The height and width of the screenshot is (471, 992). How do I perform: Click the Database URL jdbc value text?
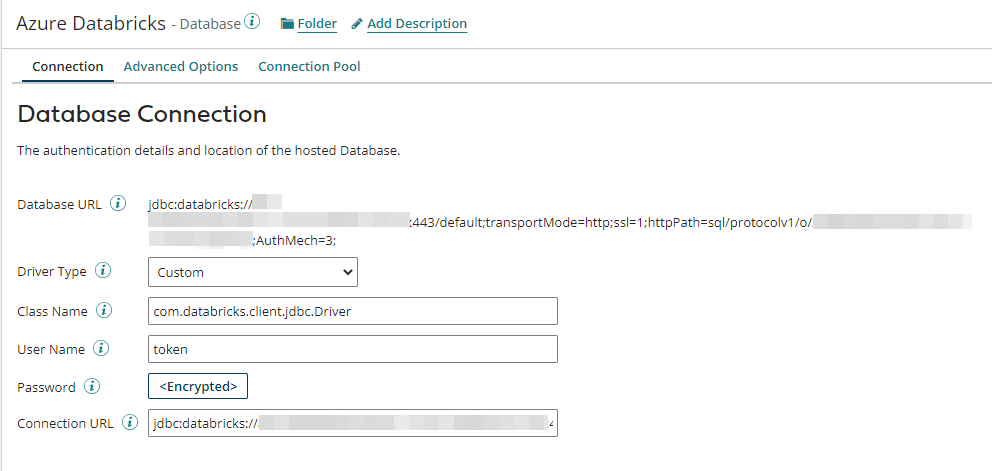click(x=199, y=204)
